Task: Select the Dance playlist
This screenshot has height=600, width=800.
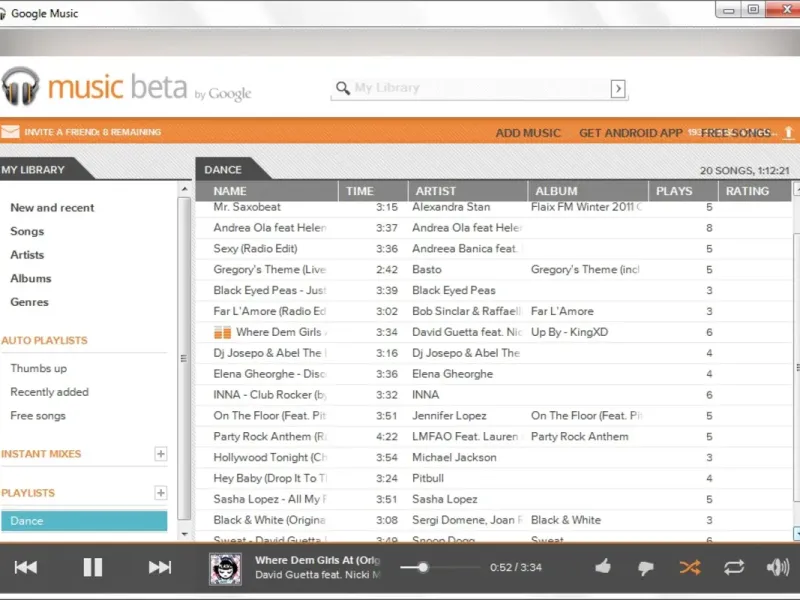Action: (84, 521)
